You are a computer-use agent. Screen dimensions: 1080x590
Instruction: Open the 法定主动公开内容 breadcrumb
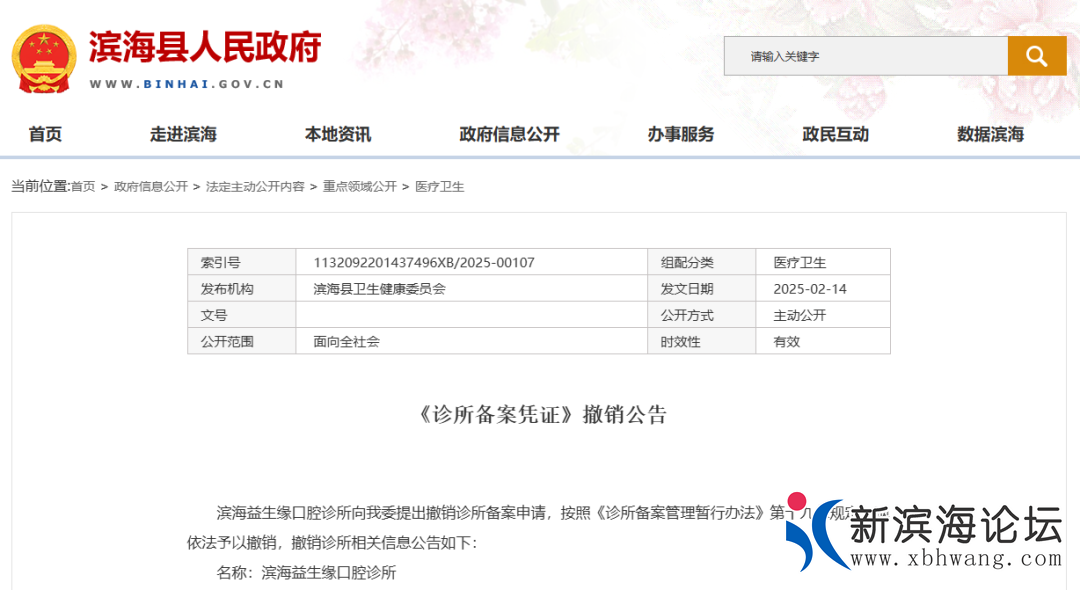255,187
